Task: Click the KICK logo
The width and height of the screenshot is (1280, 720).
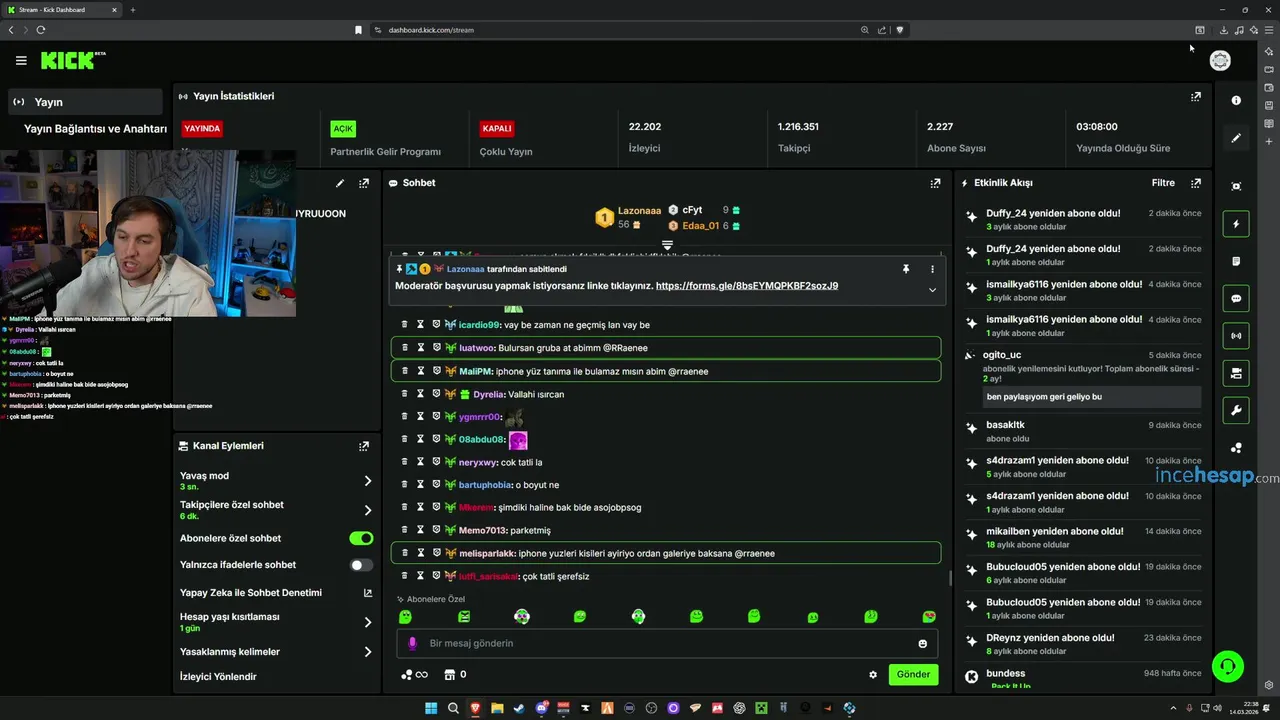Action: (x=72, y=61)
